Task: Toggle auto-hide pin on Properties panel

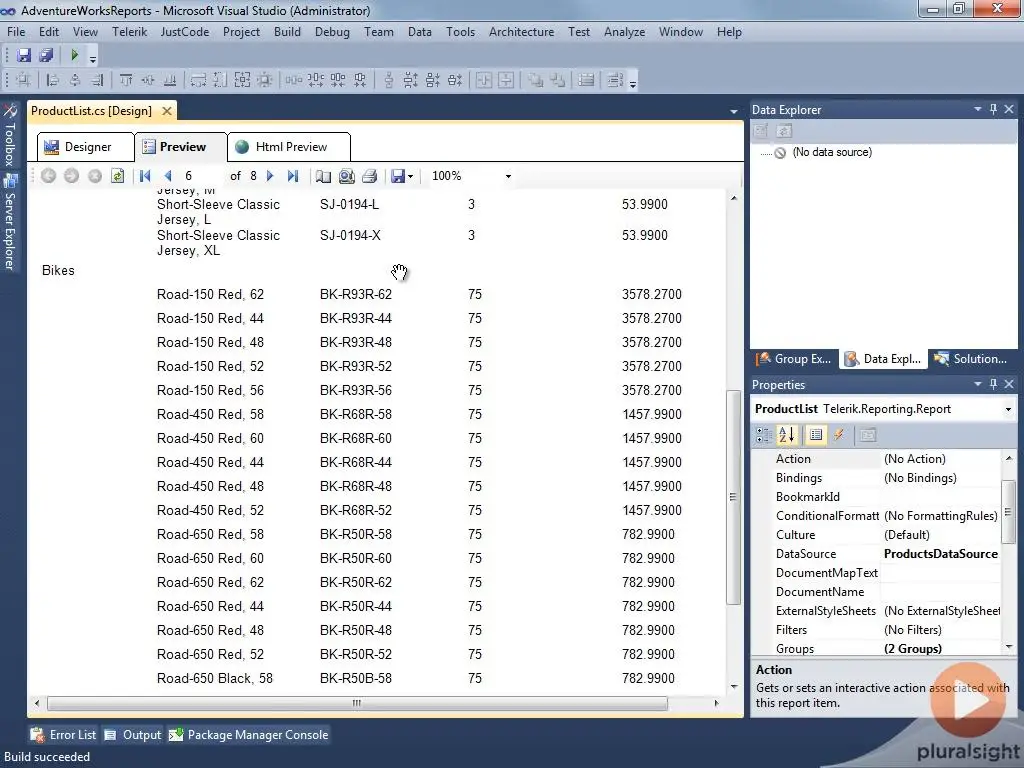Action: tap(993, 384)
